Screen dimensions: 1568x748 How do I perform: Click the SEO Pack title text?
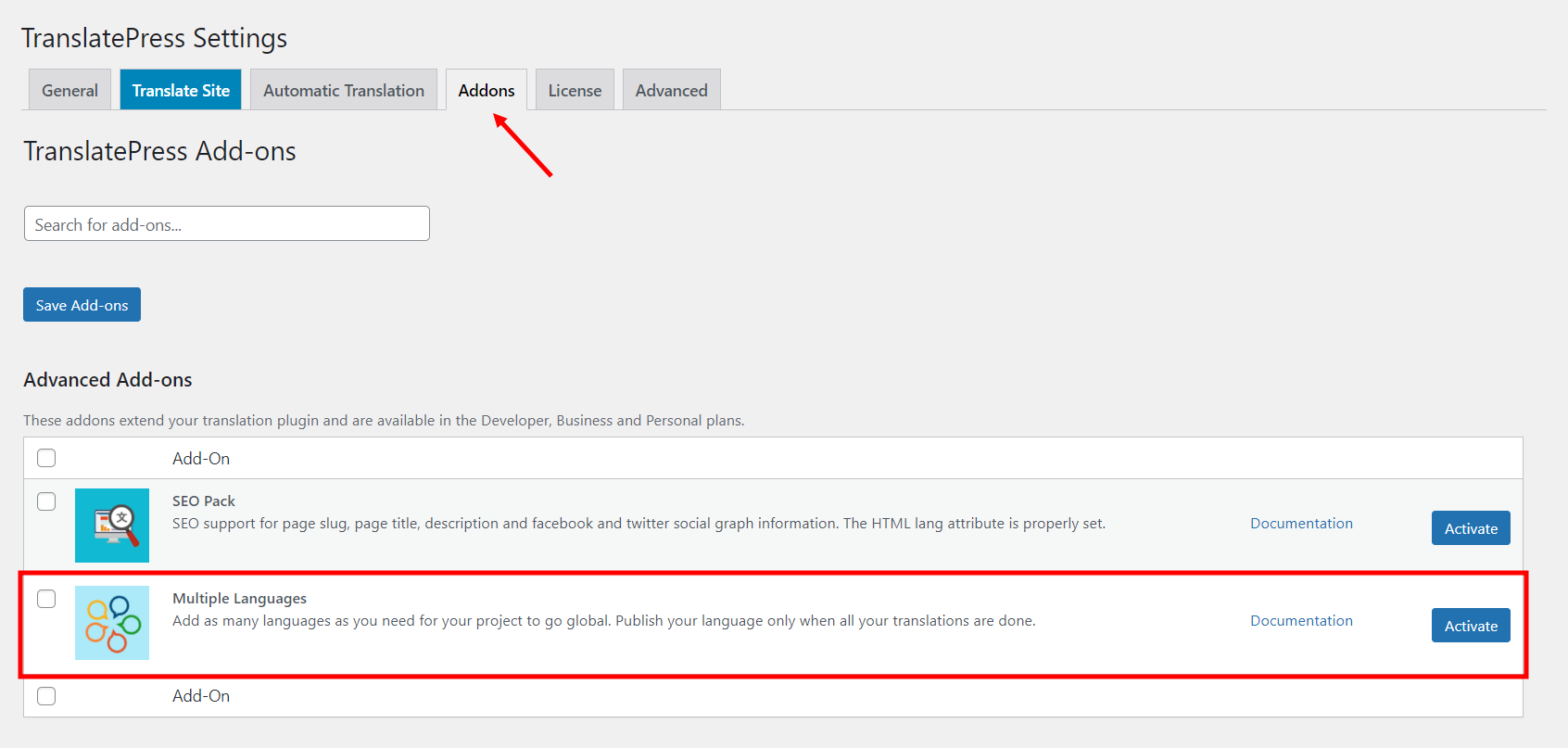coord(204,501)
